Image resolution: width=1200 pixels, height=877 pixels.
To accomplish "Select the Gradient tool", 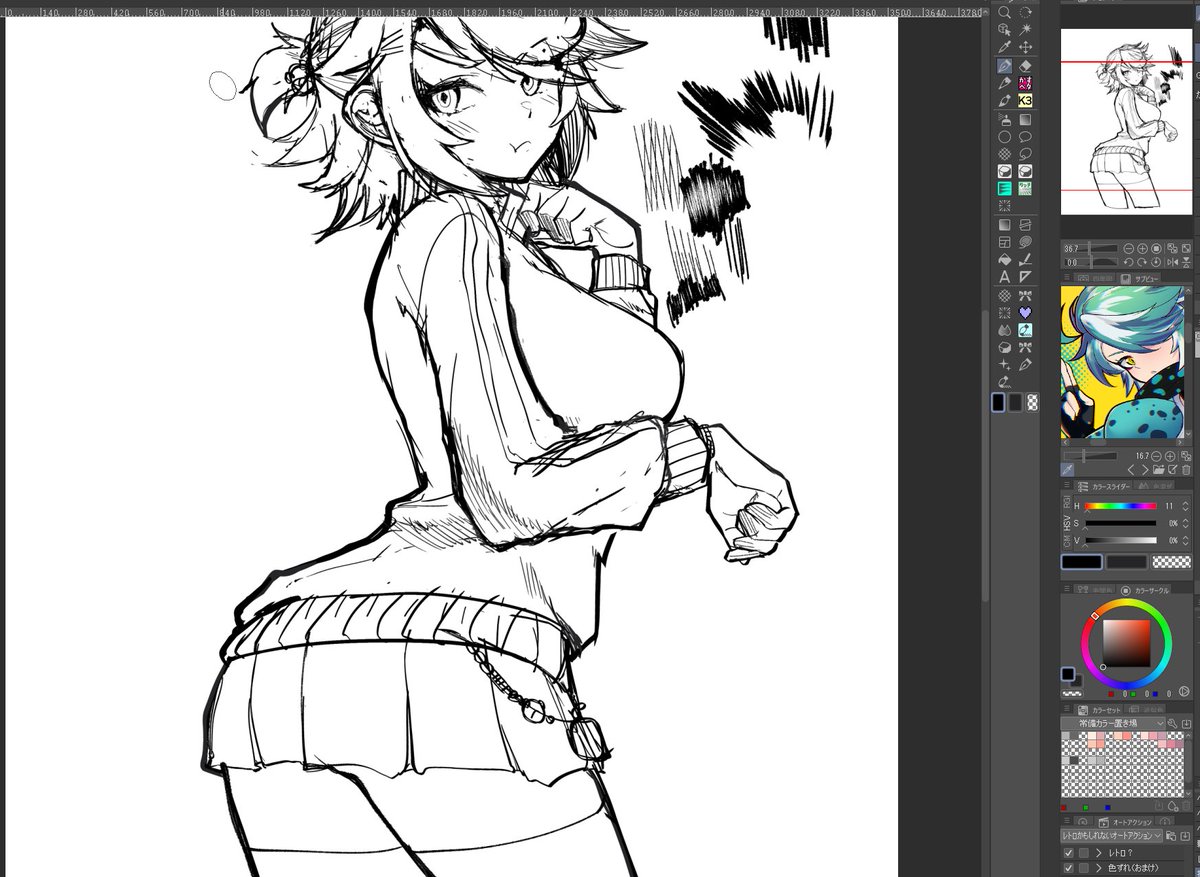I will 1005,224.
